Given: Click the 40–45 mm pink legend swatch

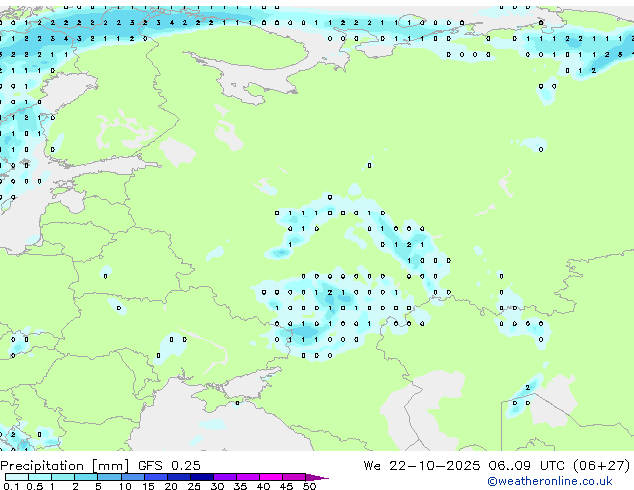Looking at the screenshot, I should (x=271, y=477).
